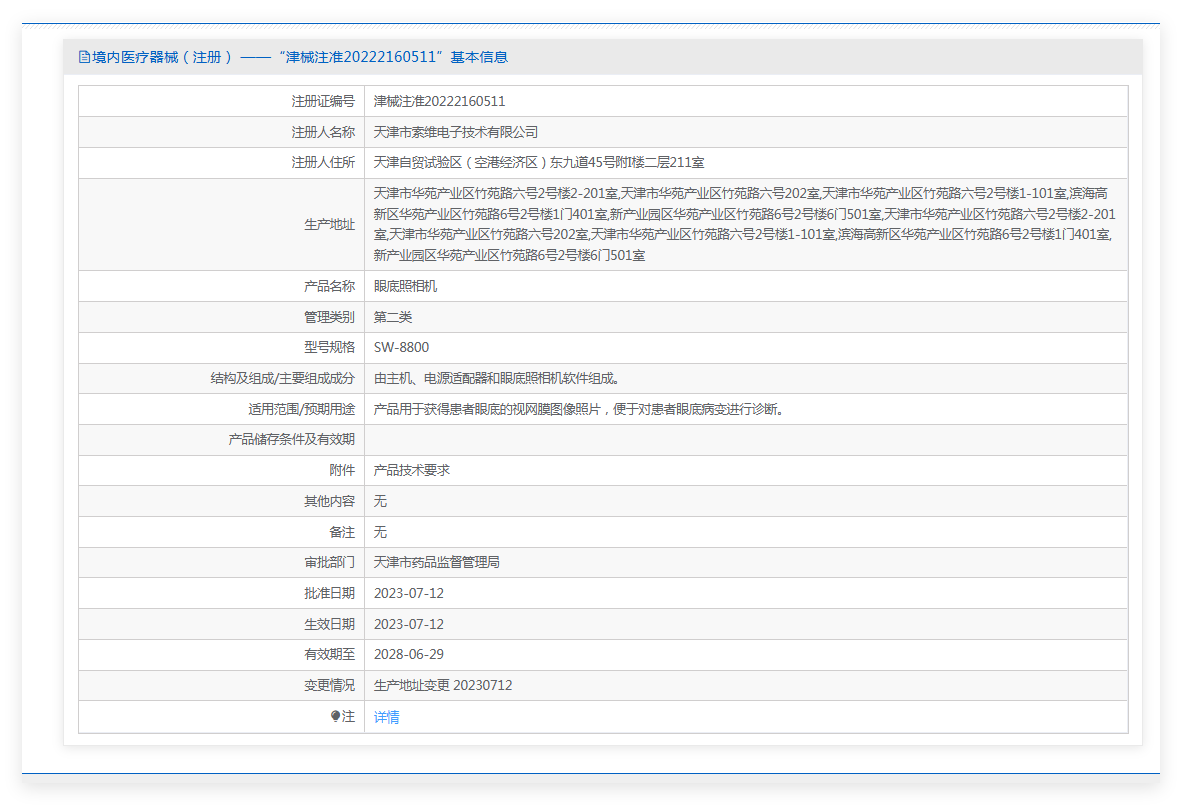
Task: Select expiry date 2028-06-29
Action: coord(409,654)
